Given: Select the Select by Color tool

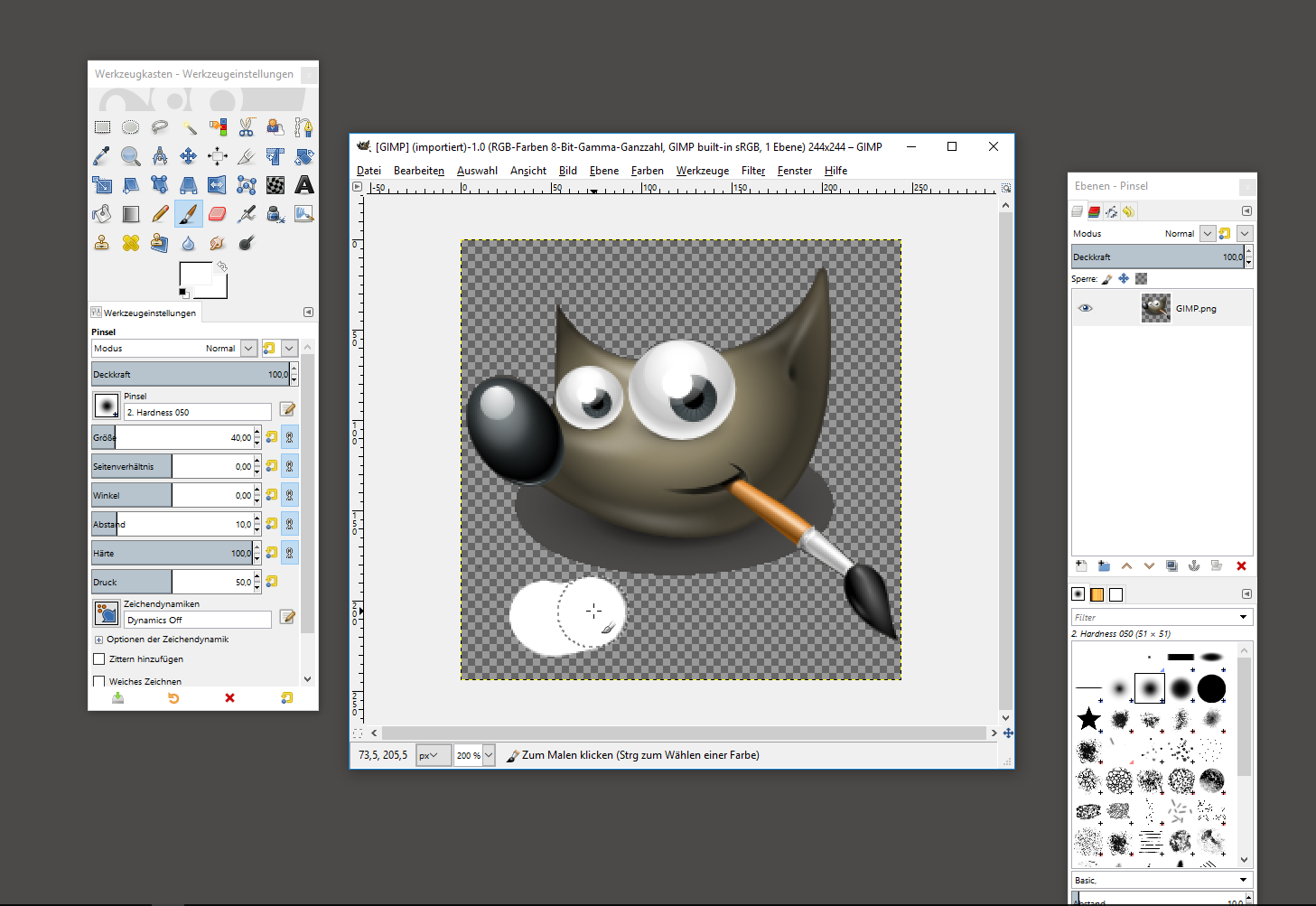Looking at the screenshot, I should point(218,127).
